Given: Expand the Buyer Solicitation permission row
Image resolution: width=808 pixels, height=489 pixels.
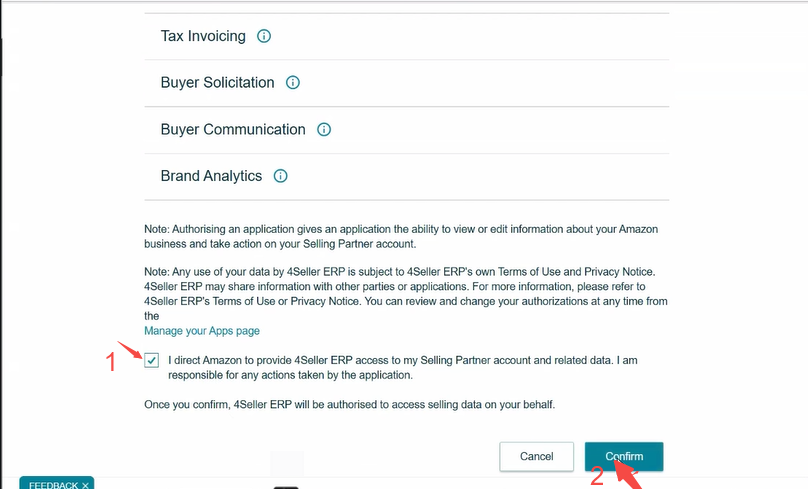Looking at the screenshot, I should [x=217, y=83].
